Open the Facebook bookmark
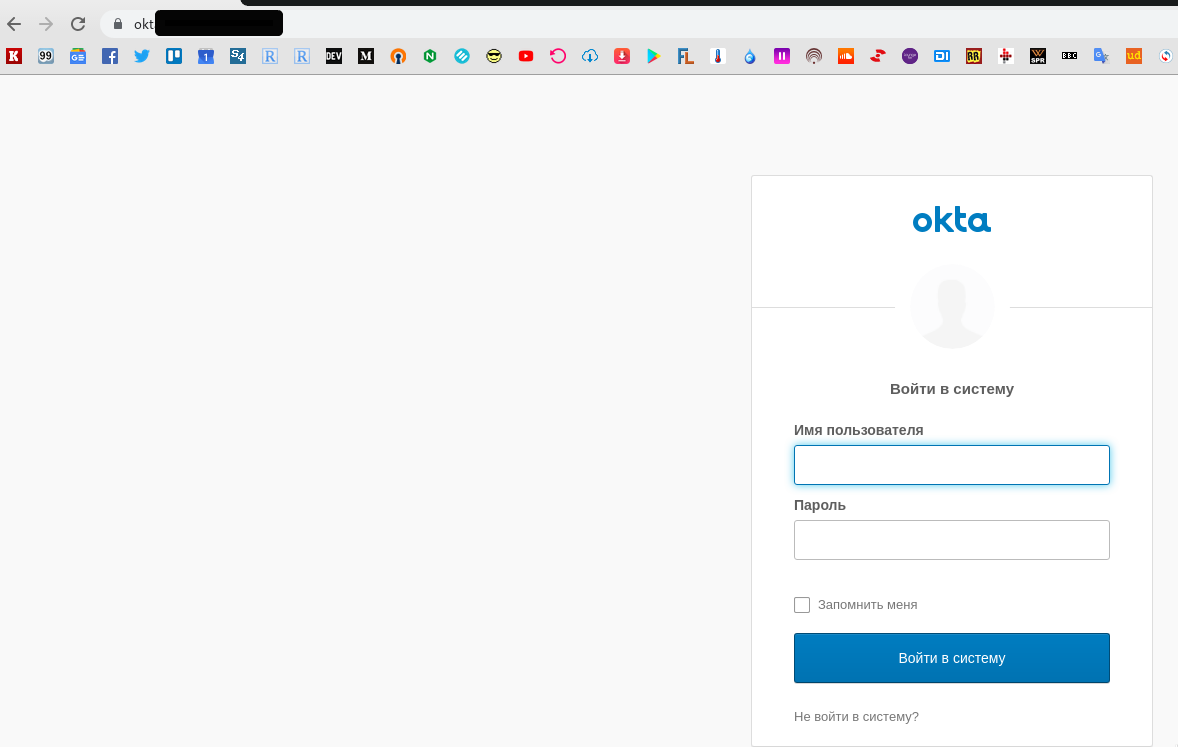The width and height of the screenshot is (1178, 747). [x=110, y=56]
